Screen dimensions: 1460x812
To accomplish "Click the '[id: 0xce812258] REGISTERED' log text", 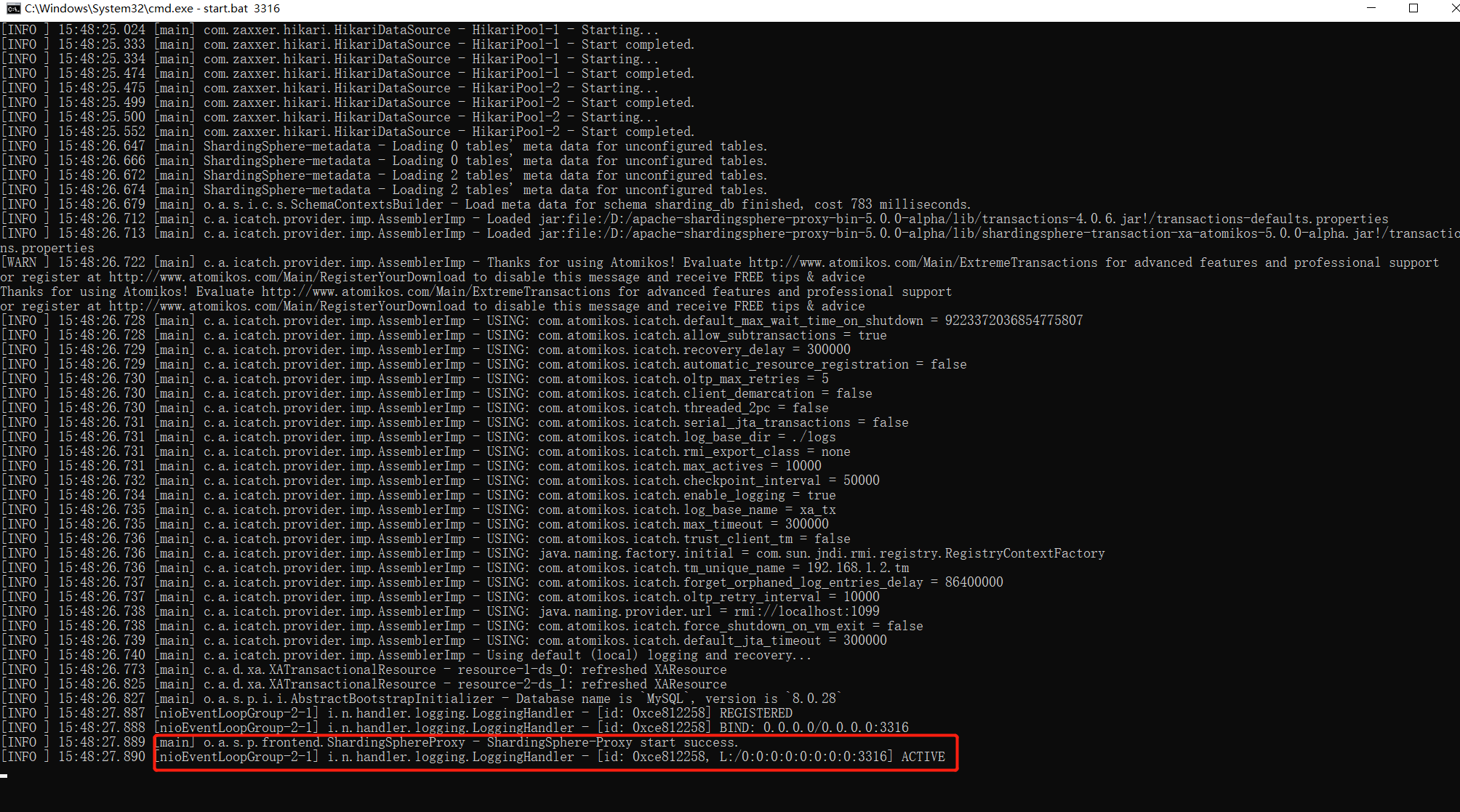I will click(x=694, y=713).
